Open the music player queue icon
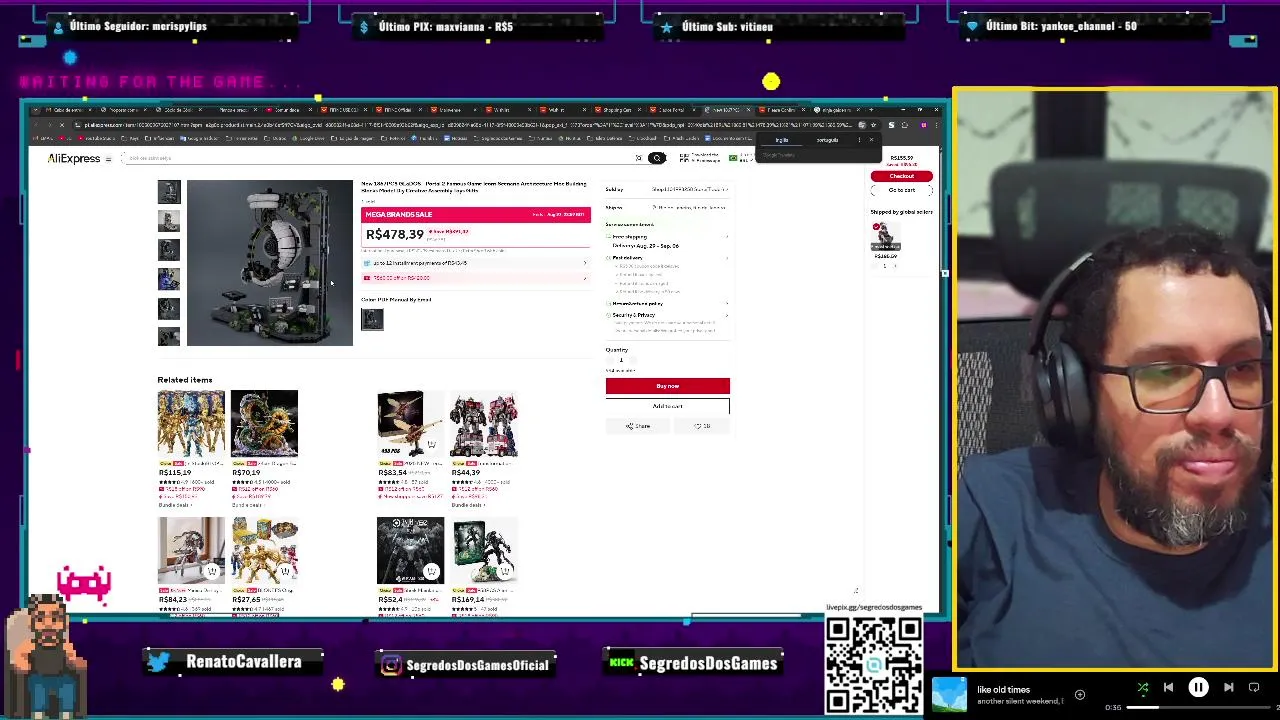This screenshot has width=1280, height=720. tap(1254, 688)
